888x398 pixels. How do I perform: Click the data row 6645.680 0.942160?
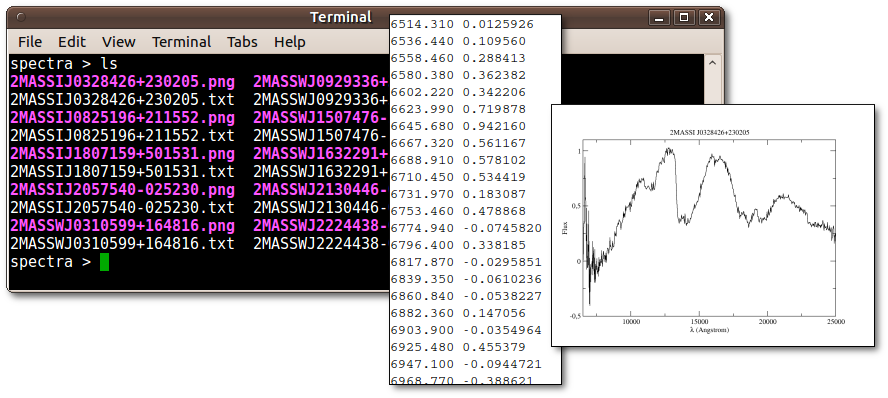point(459,126)
